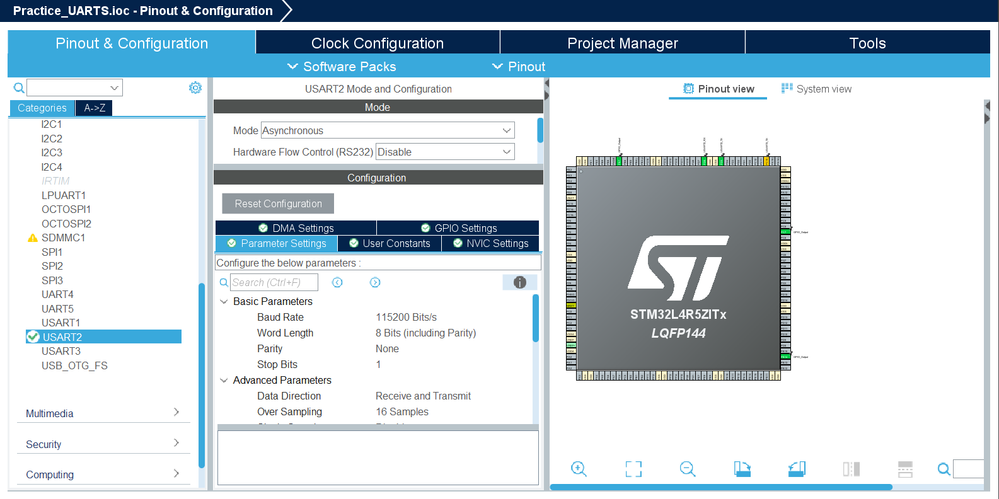This screenshot has width=999, height=499.
Task: Click the parameter info icon
Action: pos(520,282)
